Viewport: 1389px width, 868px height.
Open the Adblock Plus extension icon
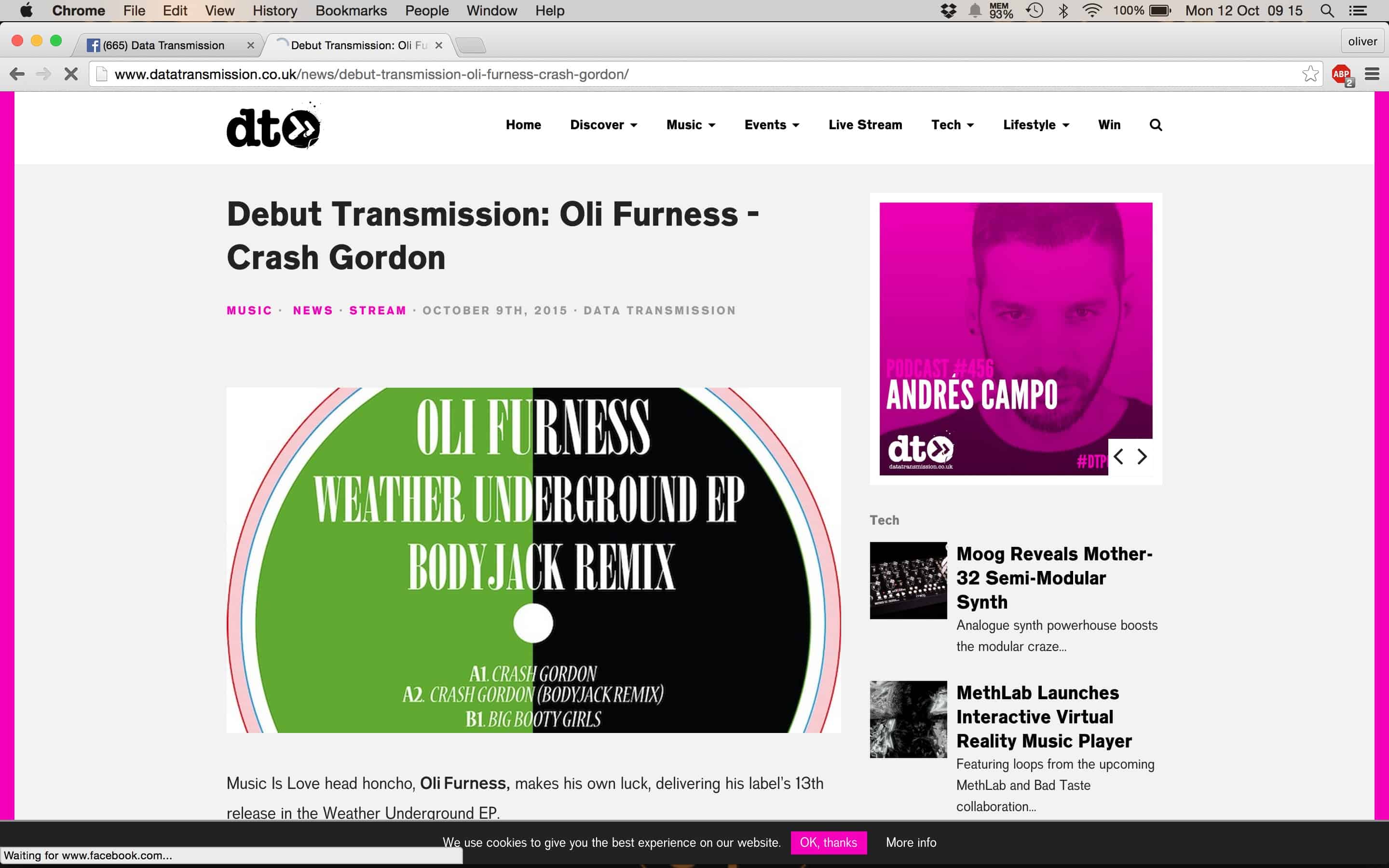[x=1342, y=75]
